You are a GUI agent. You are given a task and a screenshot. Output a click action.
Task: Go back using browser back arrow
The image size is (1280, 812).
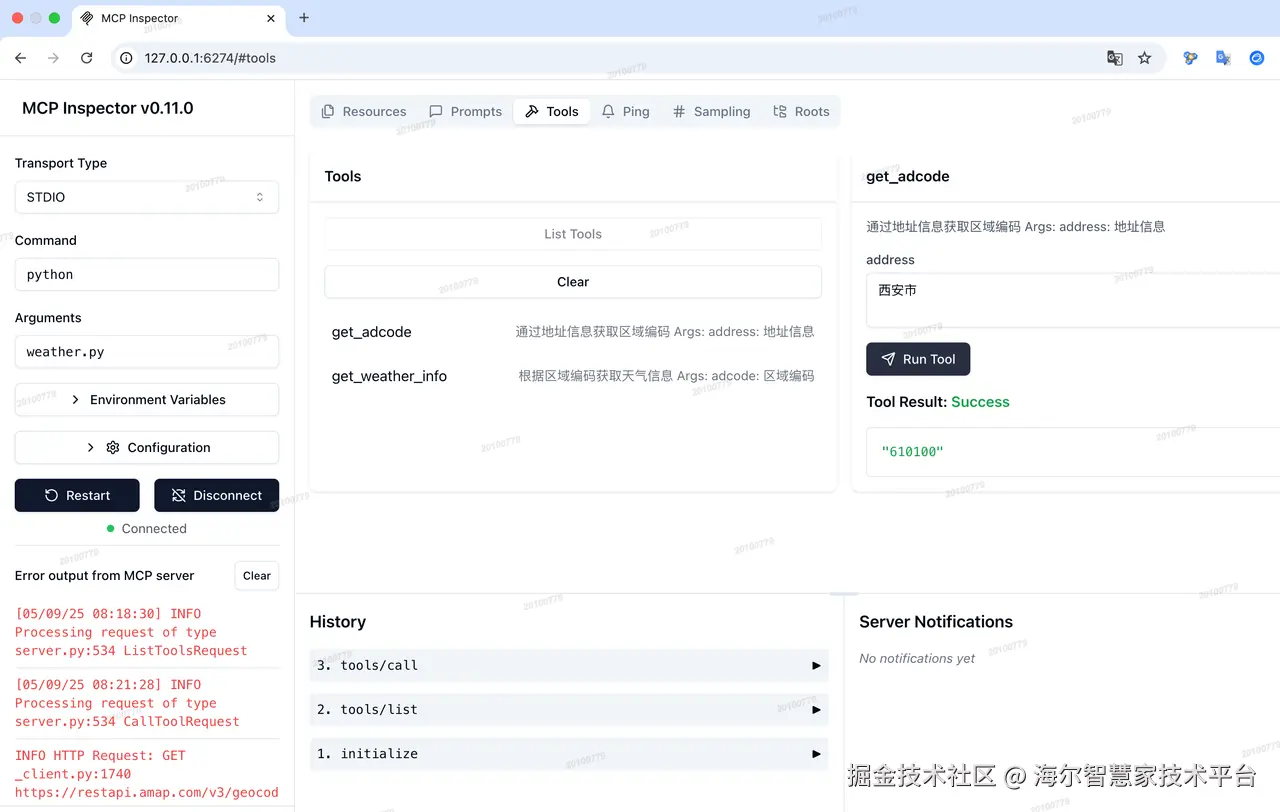[x=20, y=58]
